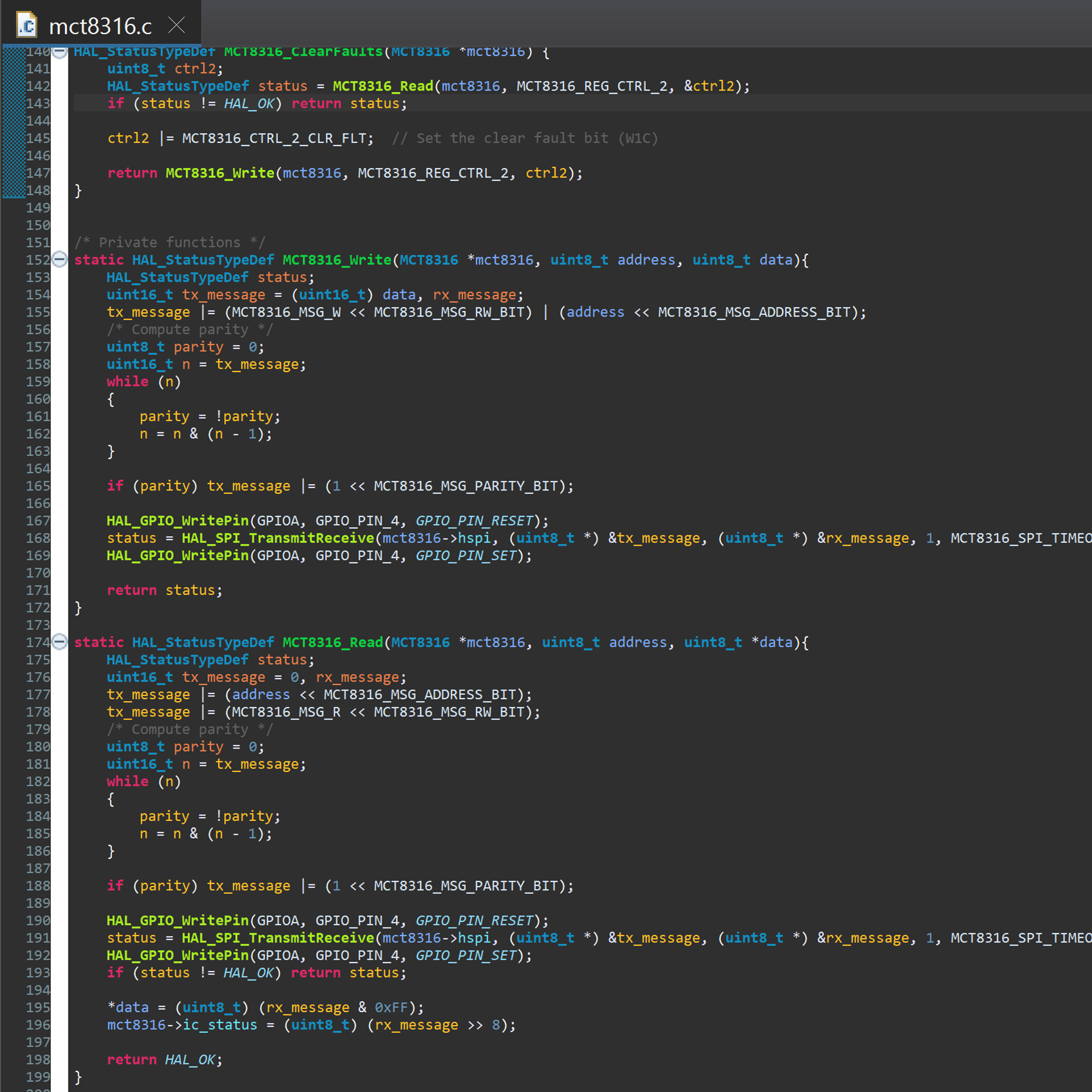Click MCT8316_MSG_PARITY_BIT on line 188

pos(466,886)
